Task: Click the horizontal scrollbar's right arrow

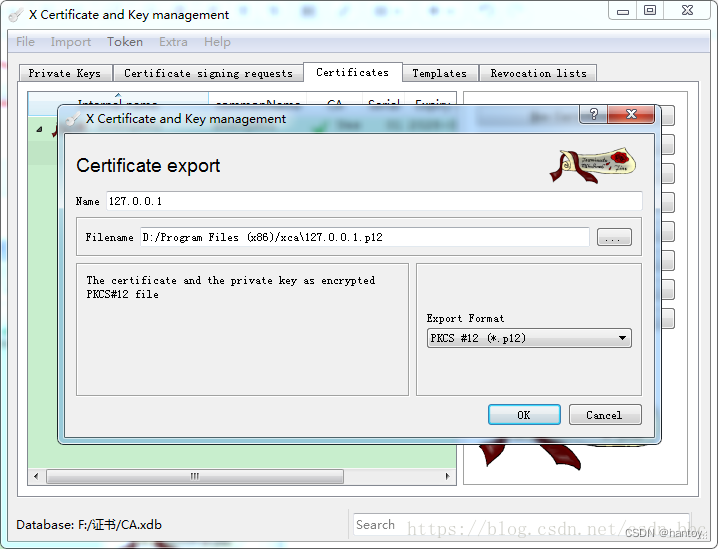Action: [447, 476]
